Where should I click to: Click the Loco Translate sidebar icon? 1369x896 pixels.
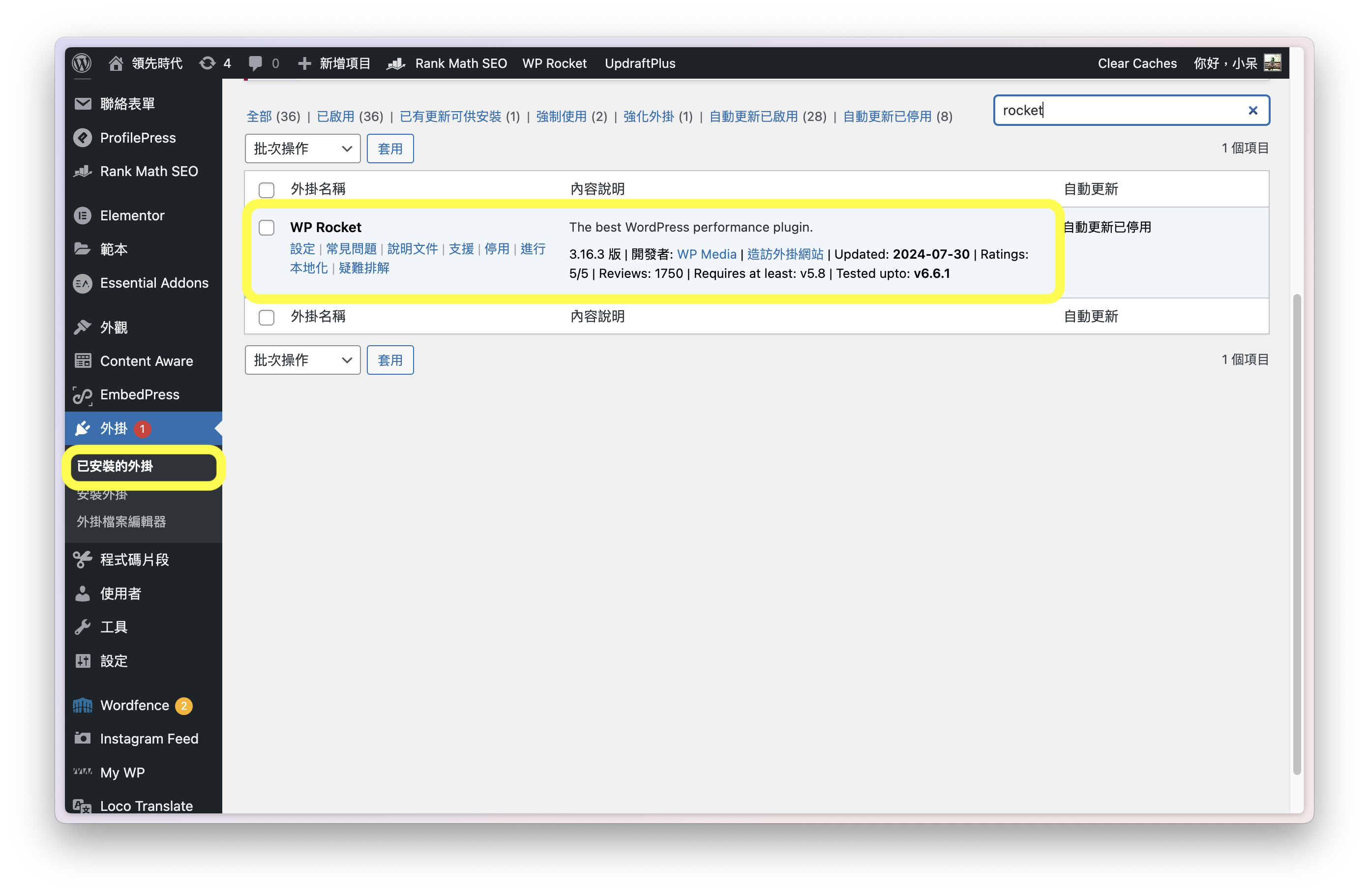83,806
